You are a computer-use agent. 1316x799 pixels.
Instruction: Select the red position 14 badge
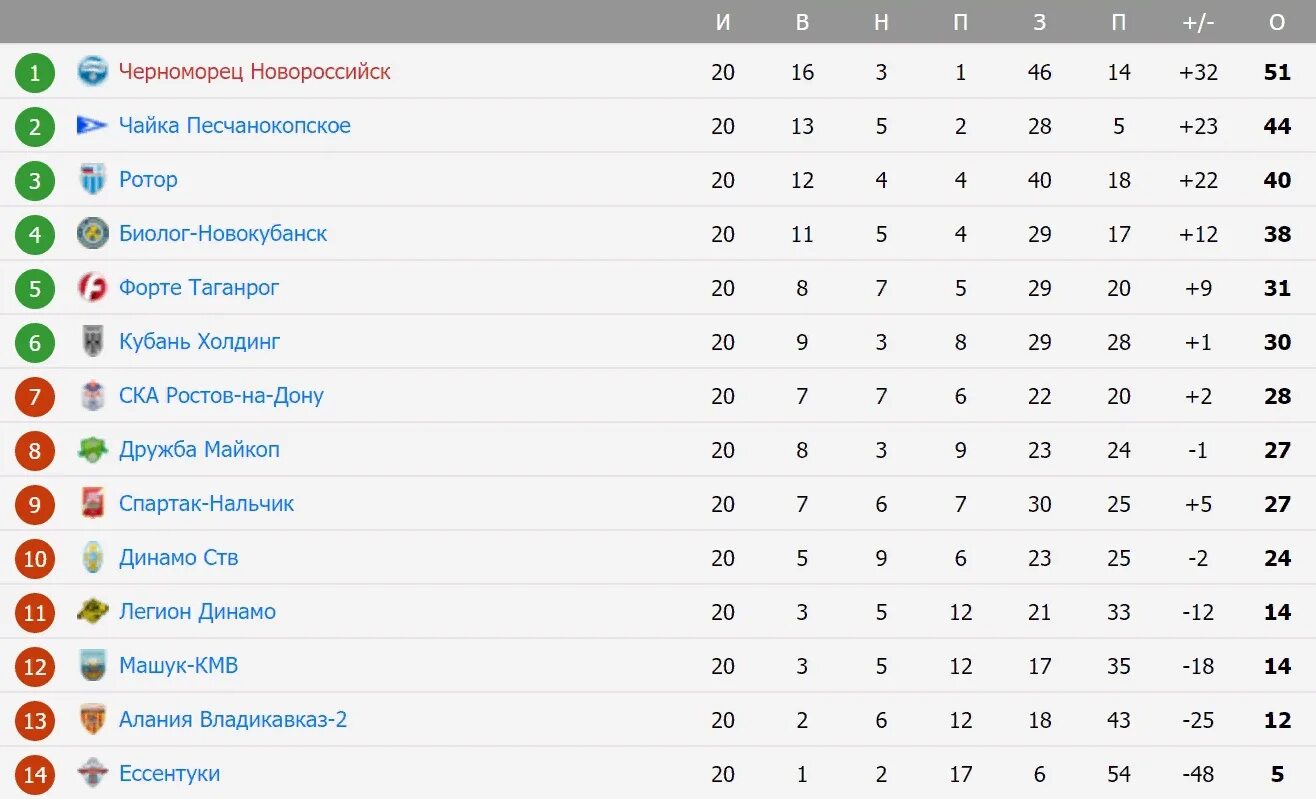pyautogui.click(x=35, y=774)
